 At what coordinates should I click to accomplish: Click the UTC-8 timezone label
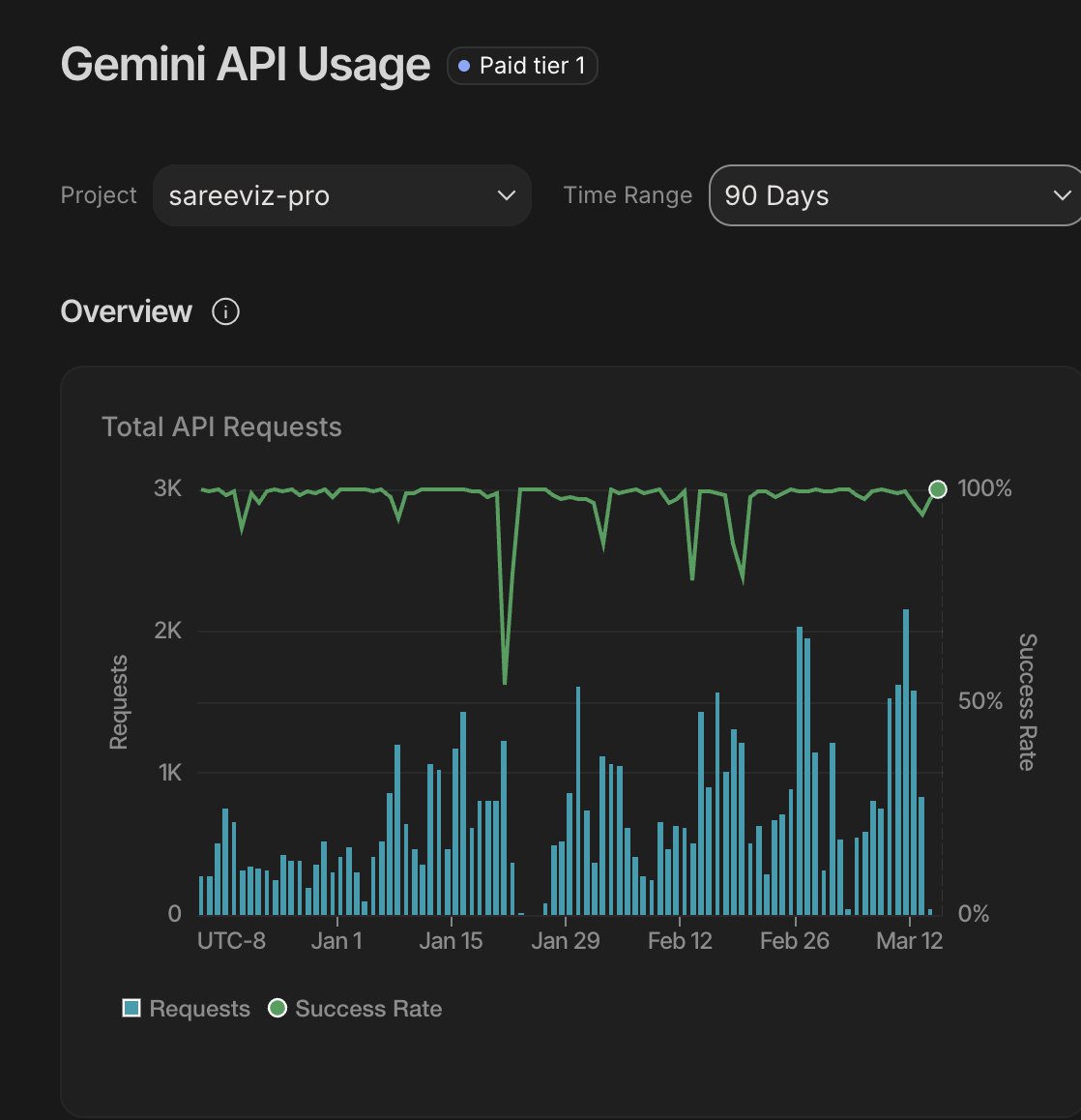click(x=231, y=941)
